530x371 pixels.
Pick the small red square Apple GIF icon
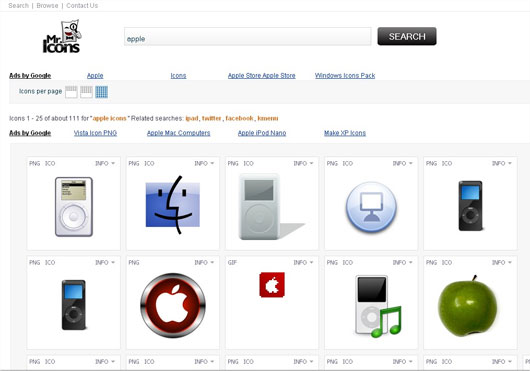272,285
